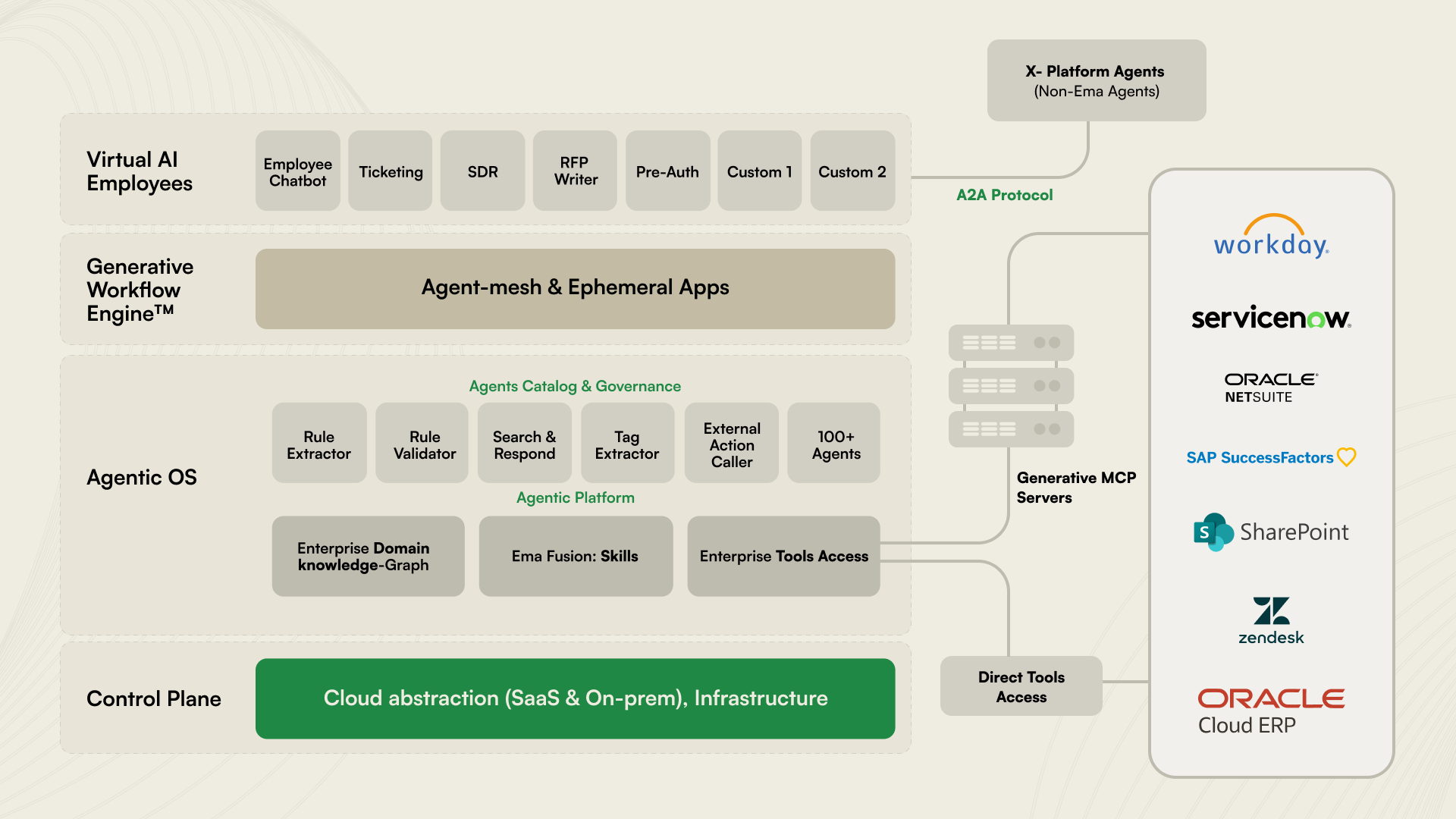Select the Pre-Auth tile
Screen dimensions: 1456x819
[667, 171]
